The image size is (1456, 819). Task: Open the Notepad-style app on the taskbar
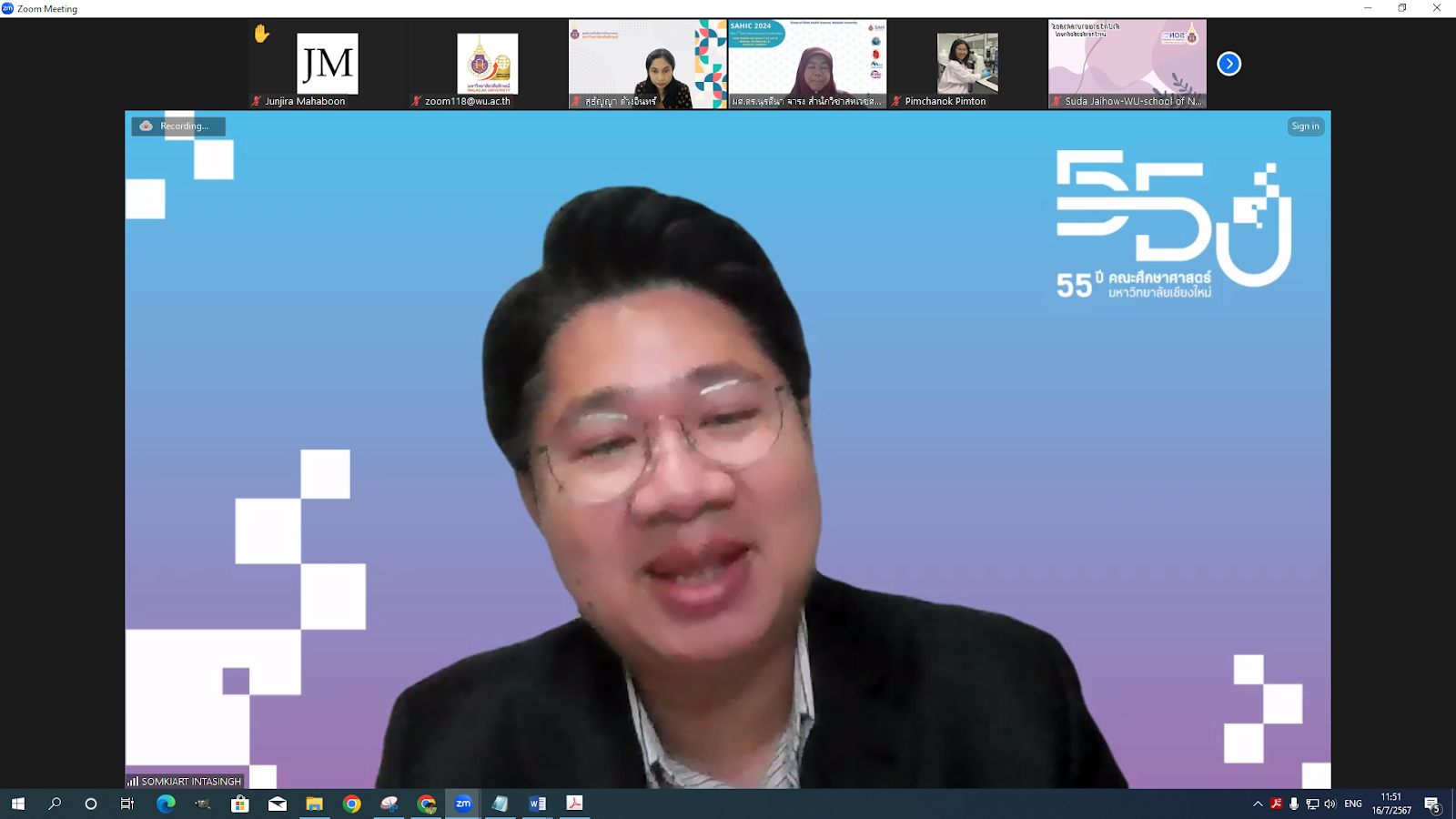pos(500,804)
